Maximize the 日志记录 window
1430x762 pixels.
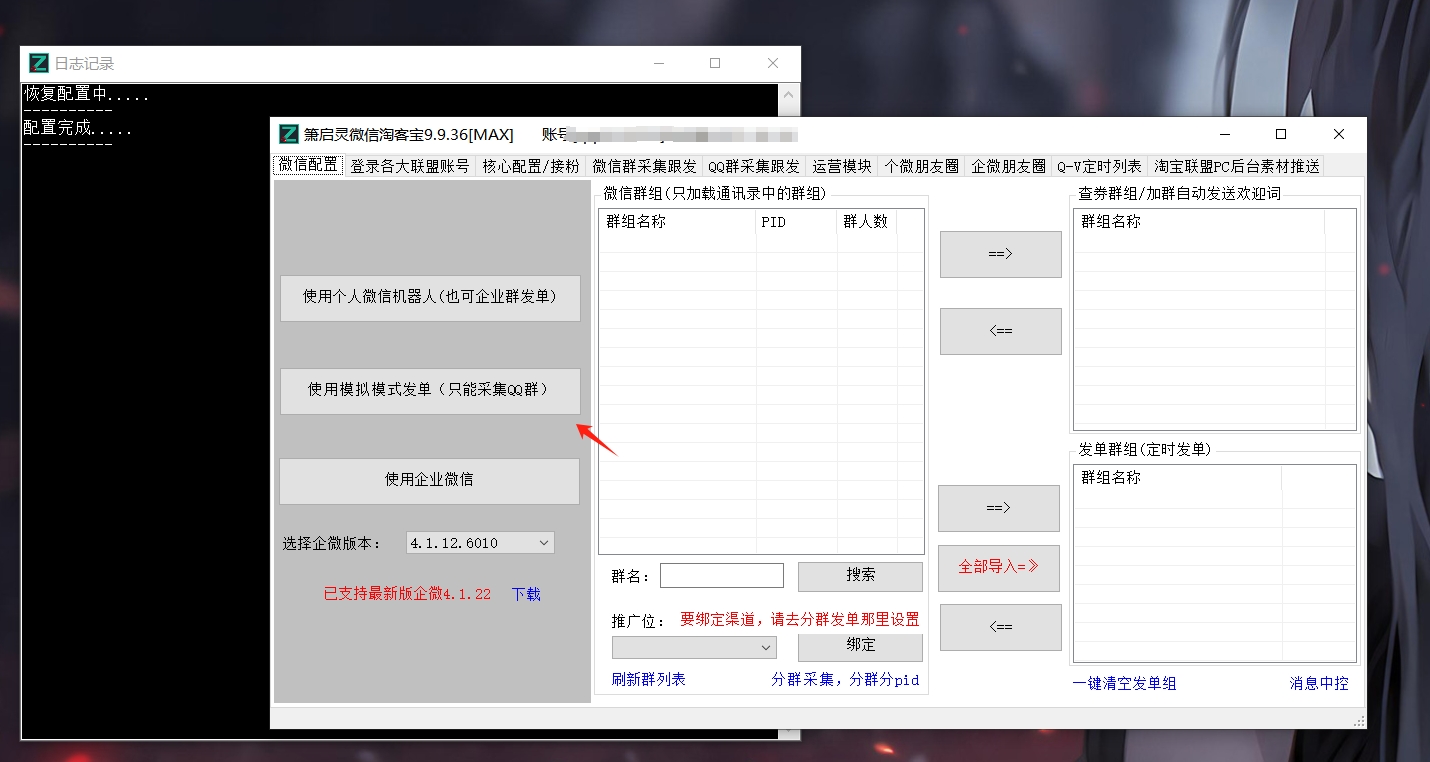click(715, 63)
